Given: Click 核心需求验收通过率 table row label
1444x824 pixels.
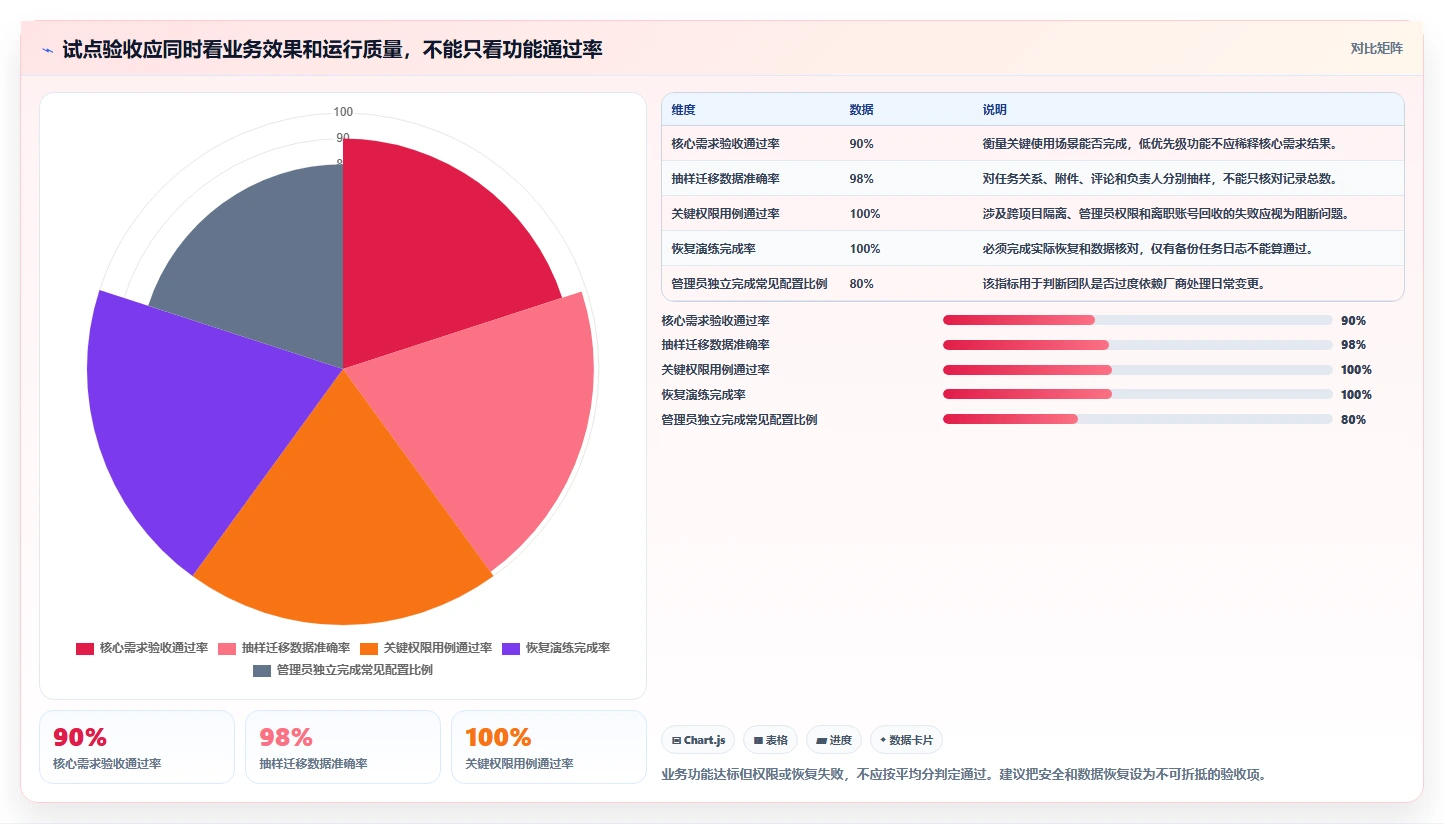Looking at the screenshot, I should (726, 144).
